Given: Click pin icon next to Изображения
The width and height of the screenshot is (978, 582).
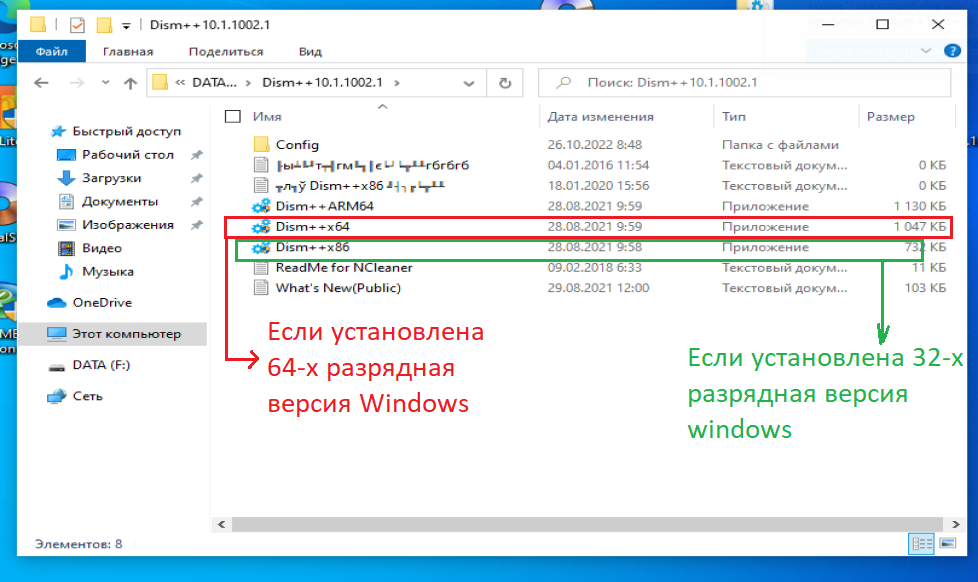Looking at the screenshot, I should tap(196, 225).
